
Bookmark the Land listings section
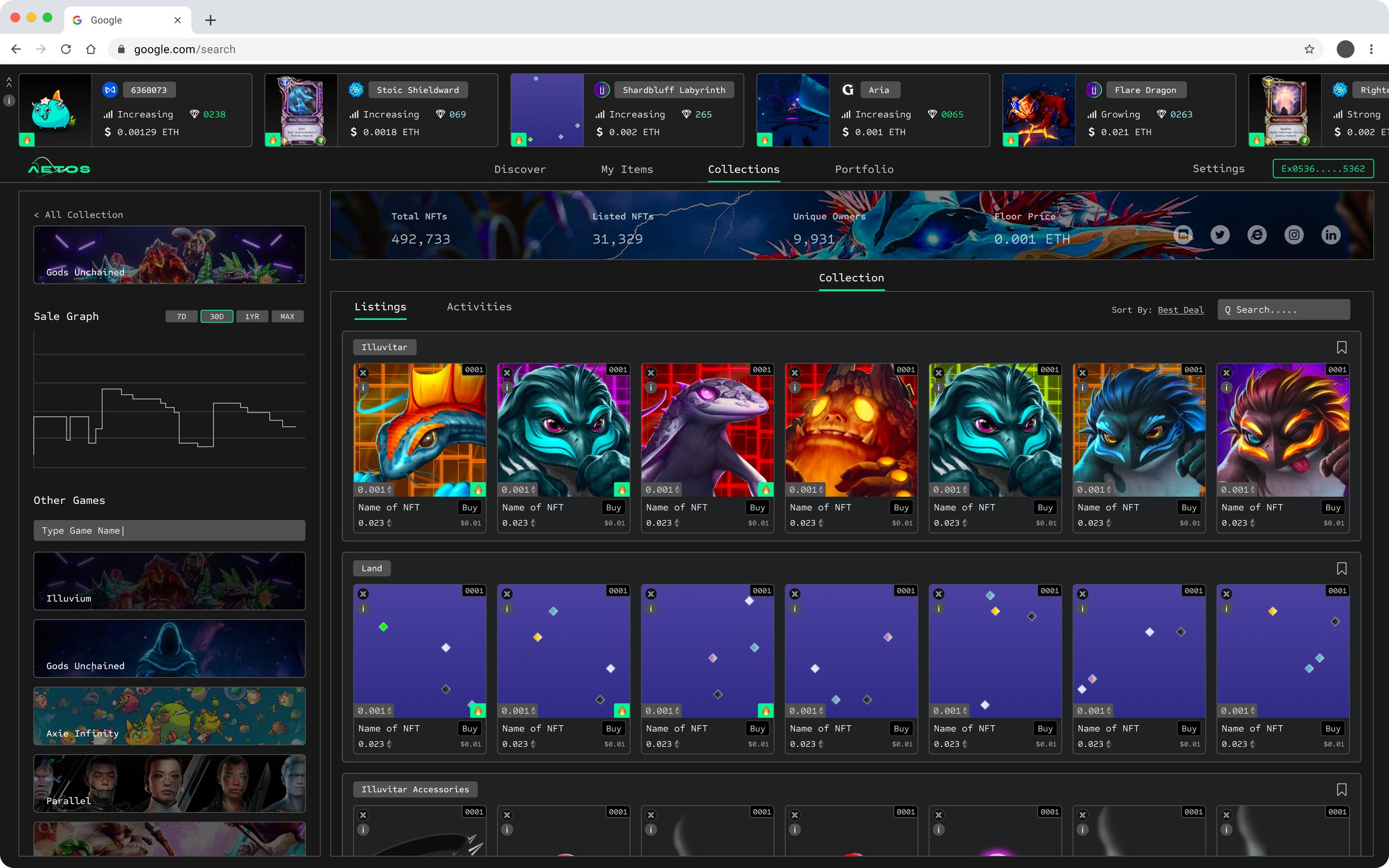1341,568
